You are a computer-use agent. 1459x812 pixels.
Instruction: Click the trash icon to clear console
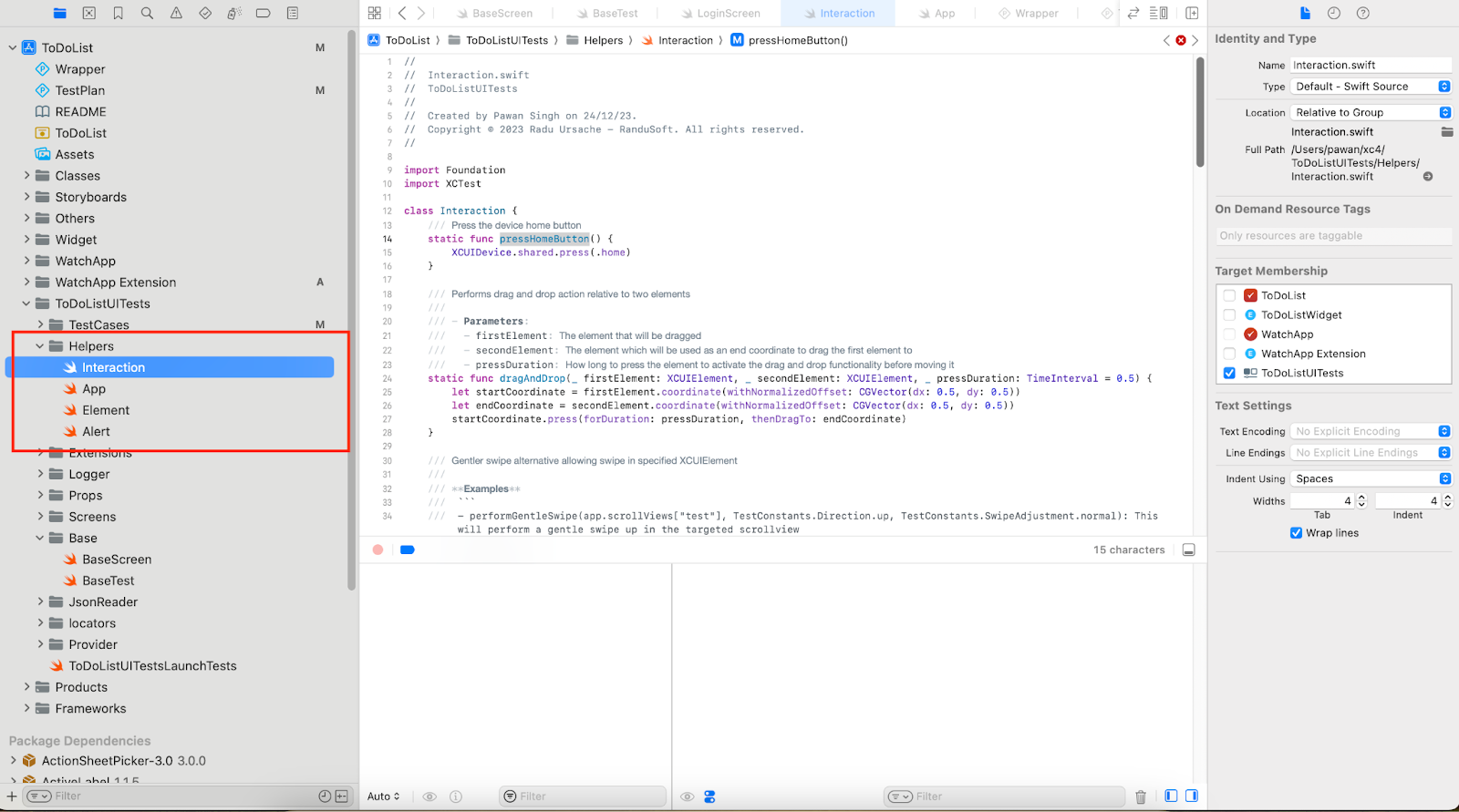click(1141, 797)
